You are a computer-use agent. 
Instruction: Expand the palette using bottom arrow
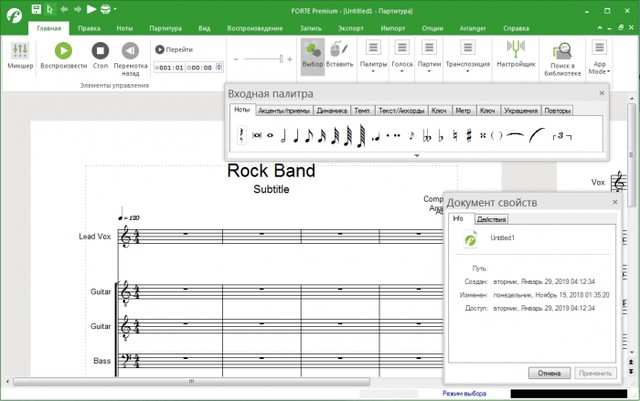coord(416,155)
